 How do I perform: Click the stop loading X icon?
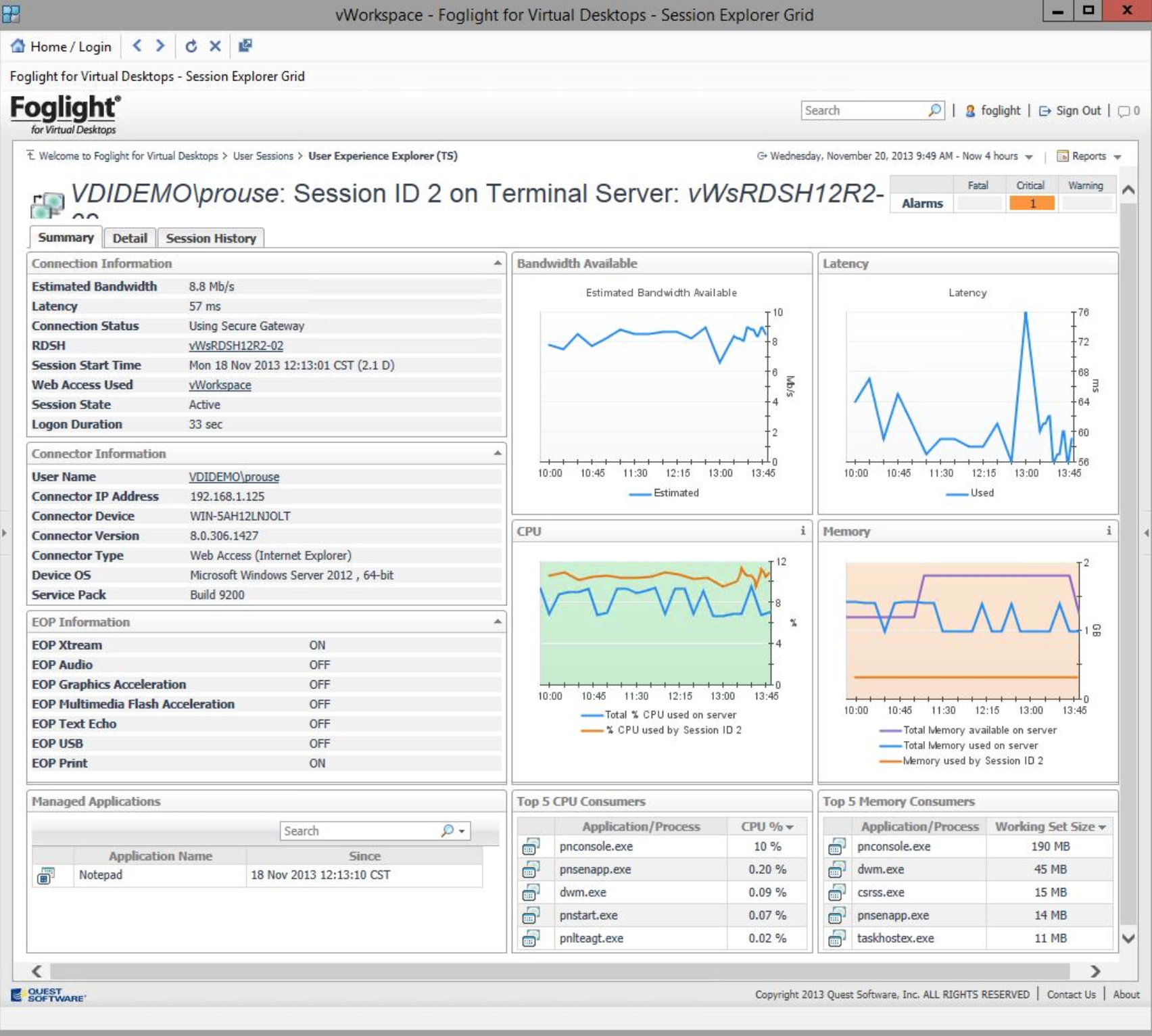click(x=215, y=46)
